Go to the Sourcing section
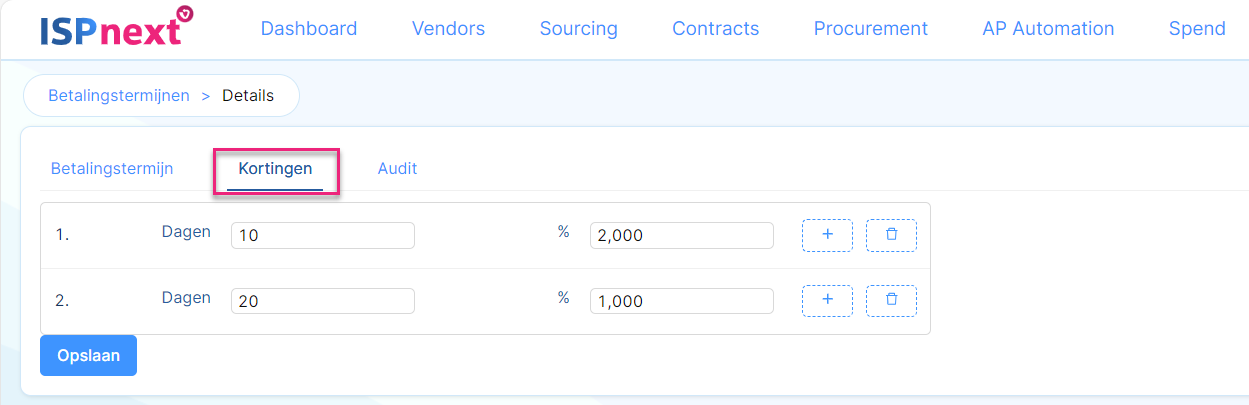 [x=578, y=29]
